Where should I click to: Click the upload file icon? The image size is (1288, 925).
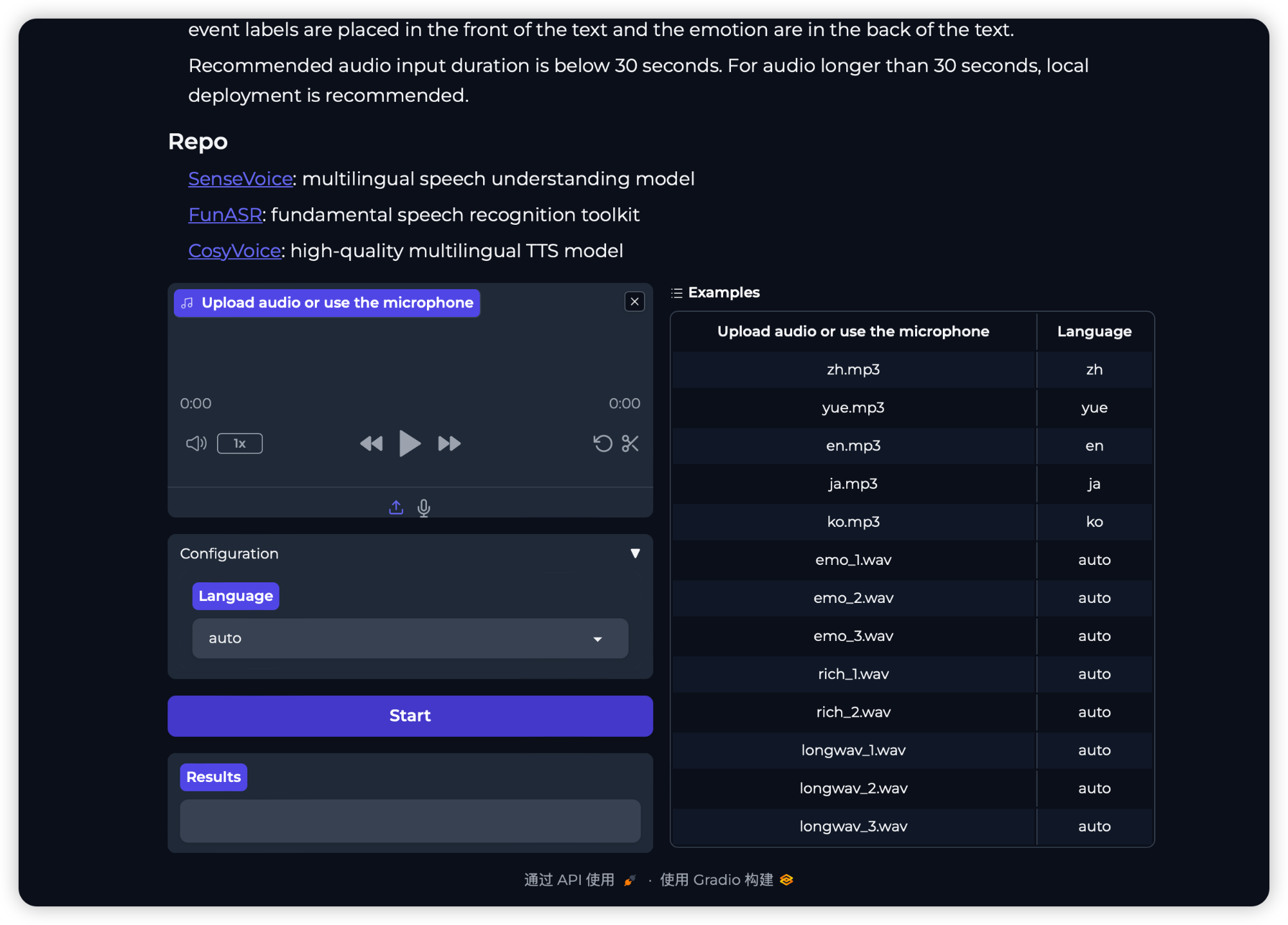(x=396, y=508)
